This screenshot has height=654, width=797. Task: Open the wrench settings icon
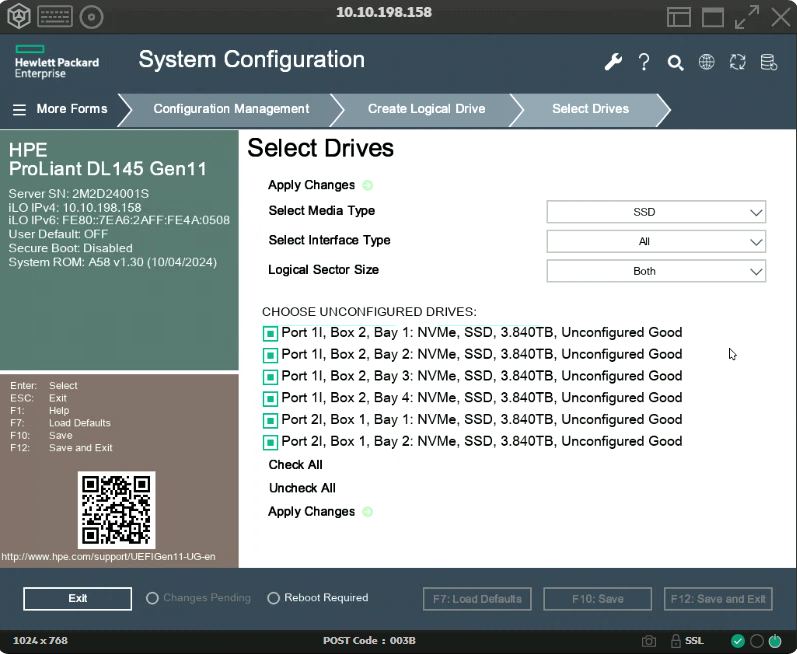click(613, 62)
